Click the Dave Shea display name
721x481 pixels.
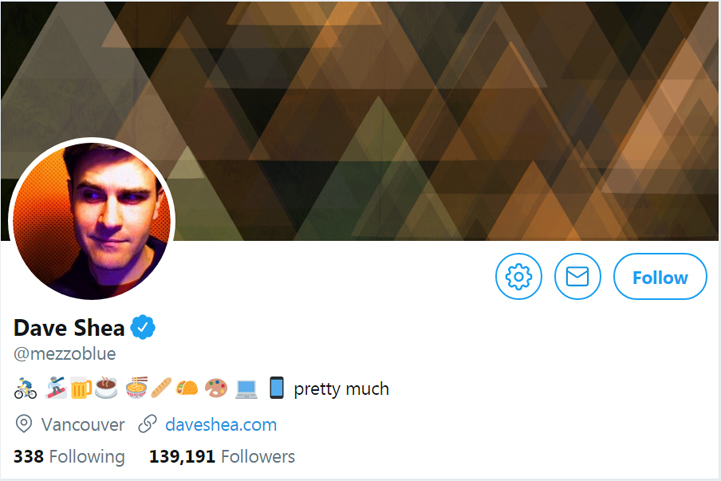(69, 328)
